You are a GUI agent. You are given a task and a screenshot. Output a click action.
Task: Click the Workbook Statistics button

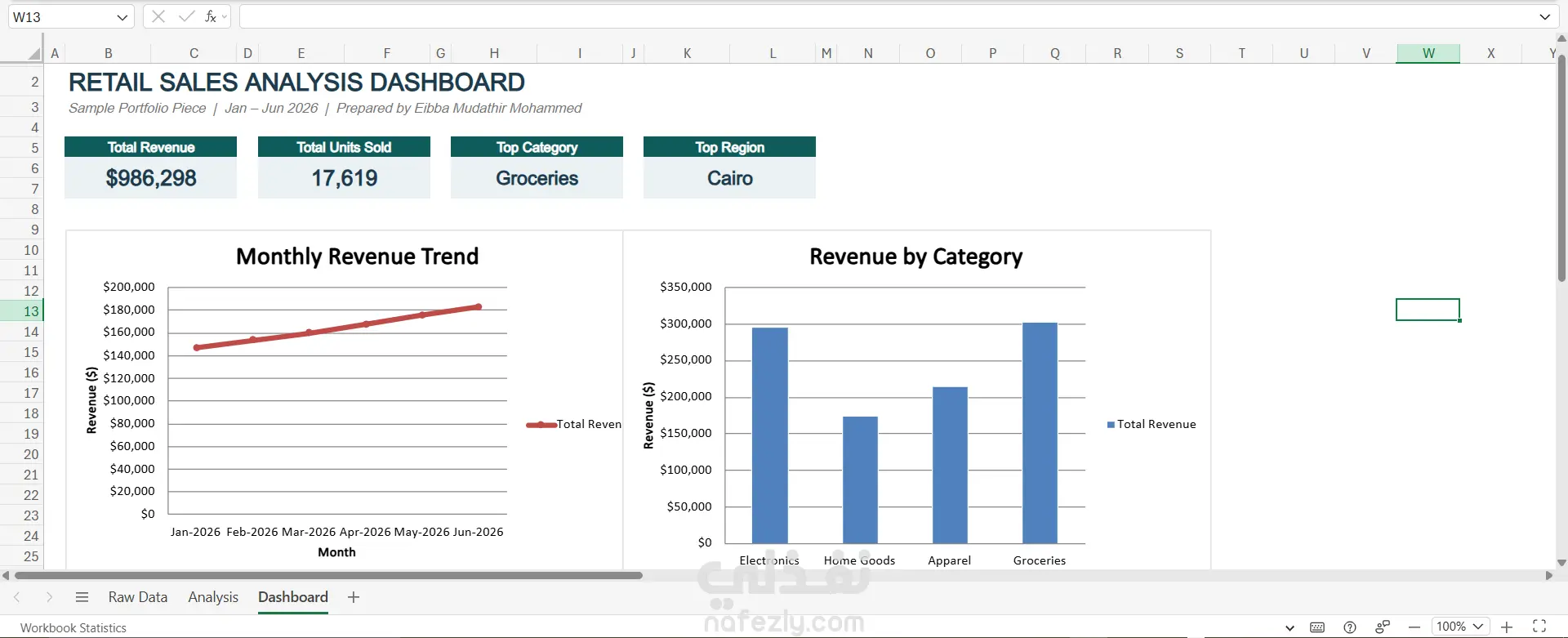73,627
